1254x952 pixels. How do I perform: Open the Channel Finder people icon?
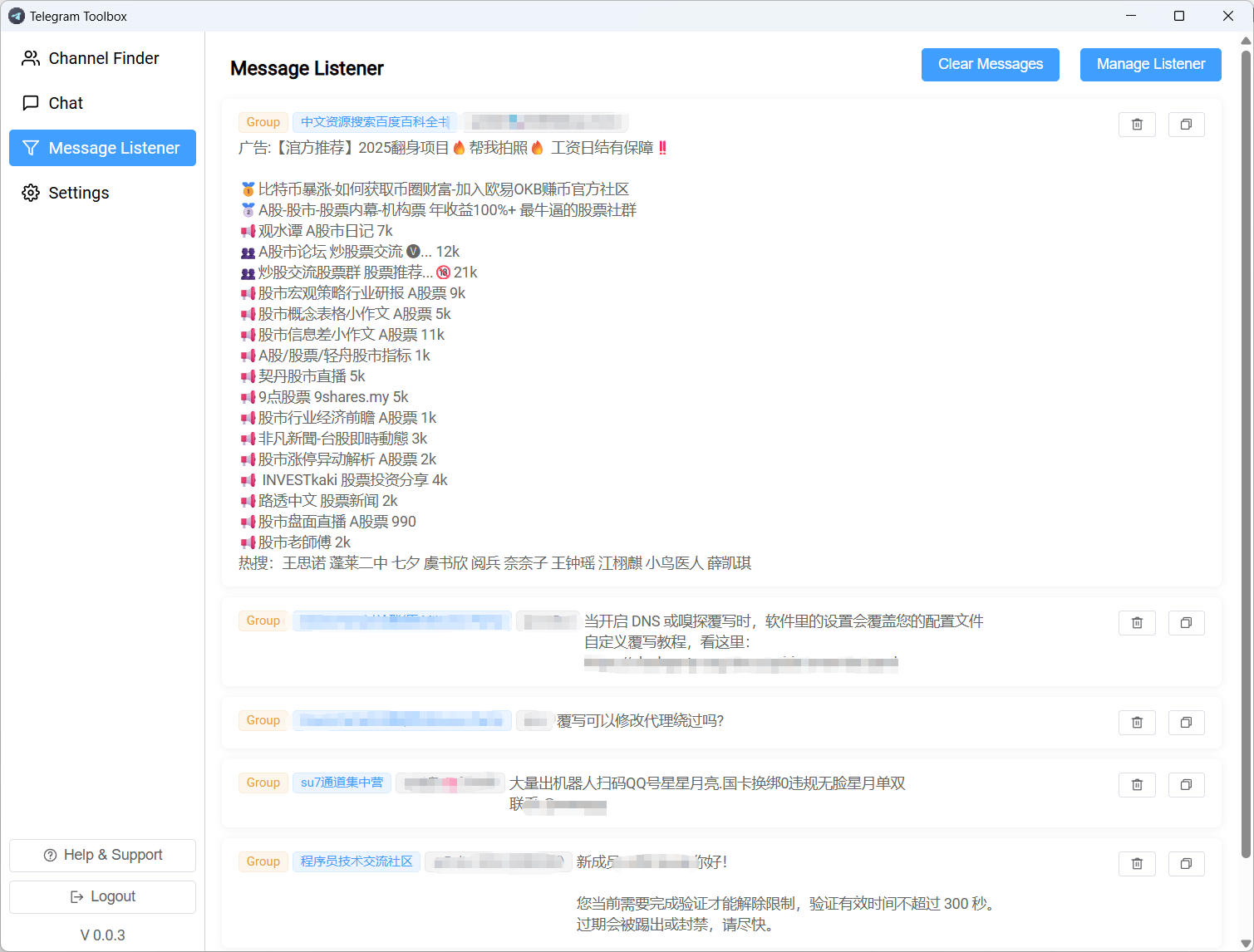click(x=31, y=58)
